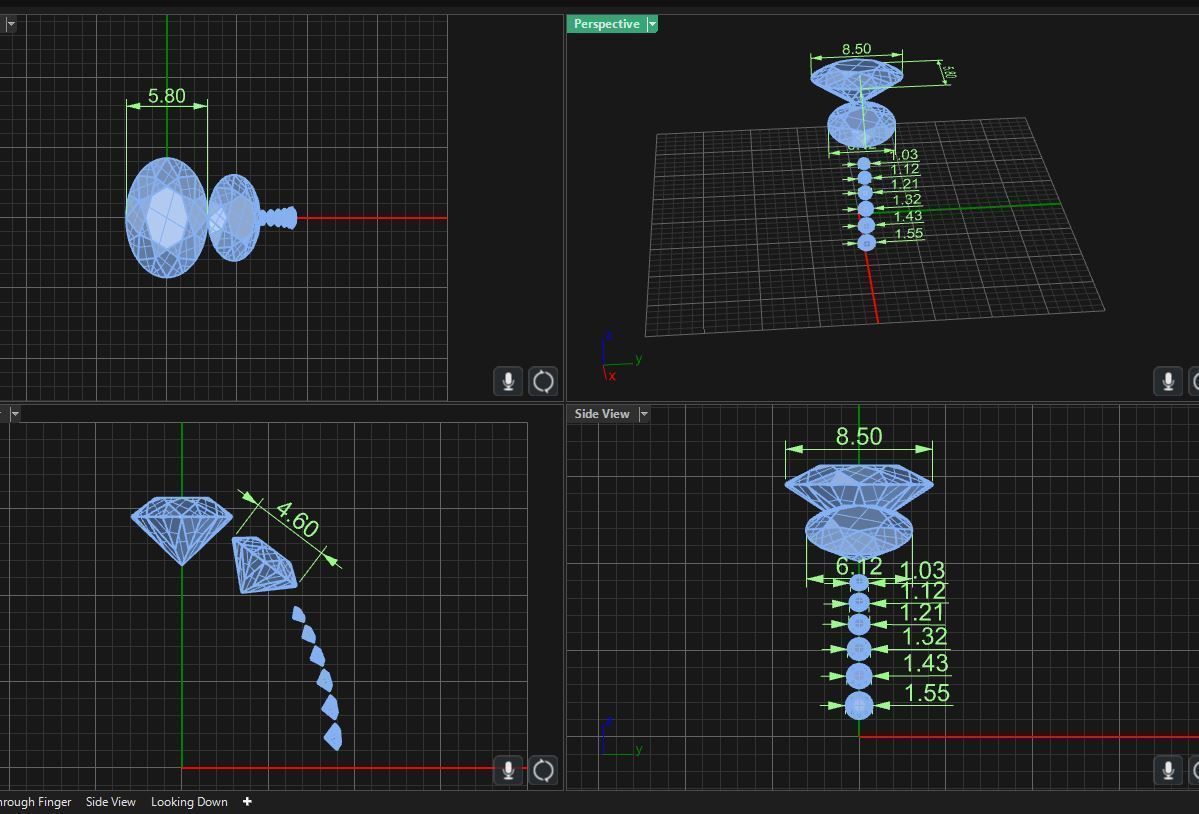Screen dimensions: 1199x814
Task: Select the 1.32 dimension in Side View
Action: click(924, 636)
